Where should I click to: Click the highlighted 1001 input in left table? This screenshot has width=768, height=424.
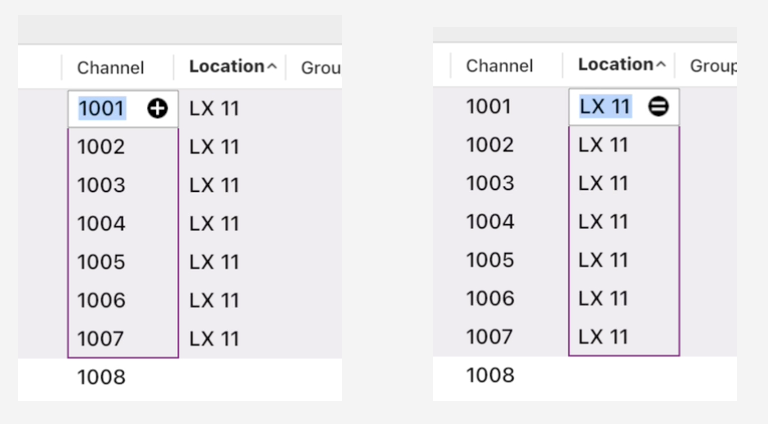pyautogui.click(x=102, y=109)
